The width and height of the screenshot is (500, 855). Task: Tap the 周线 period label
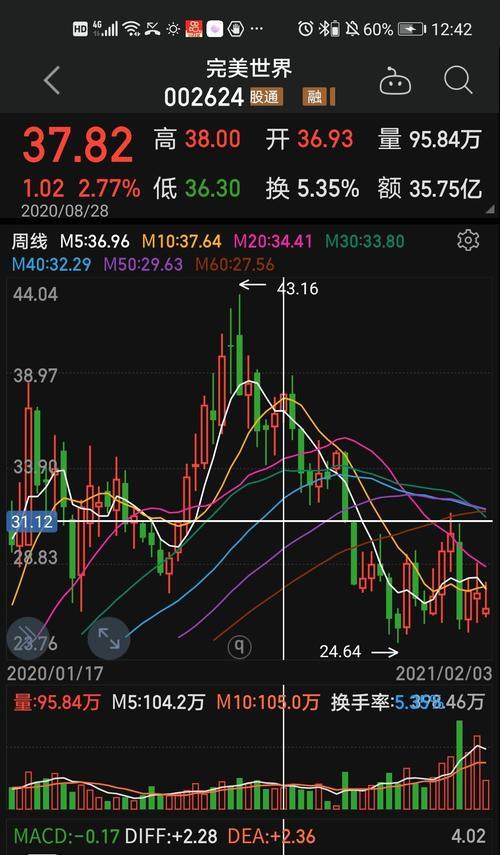[29, 241]
